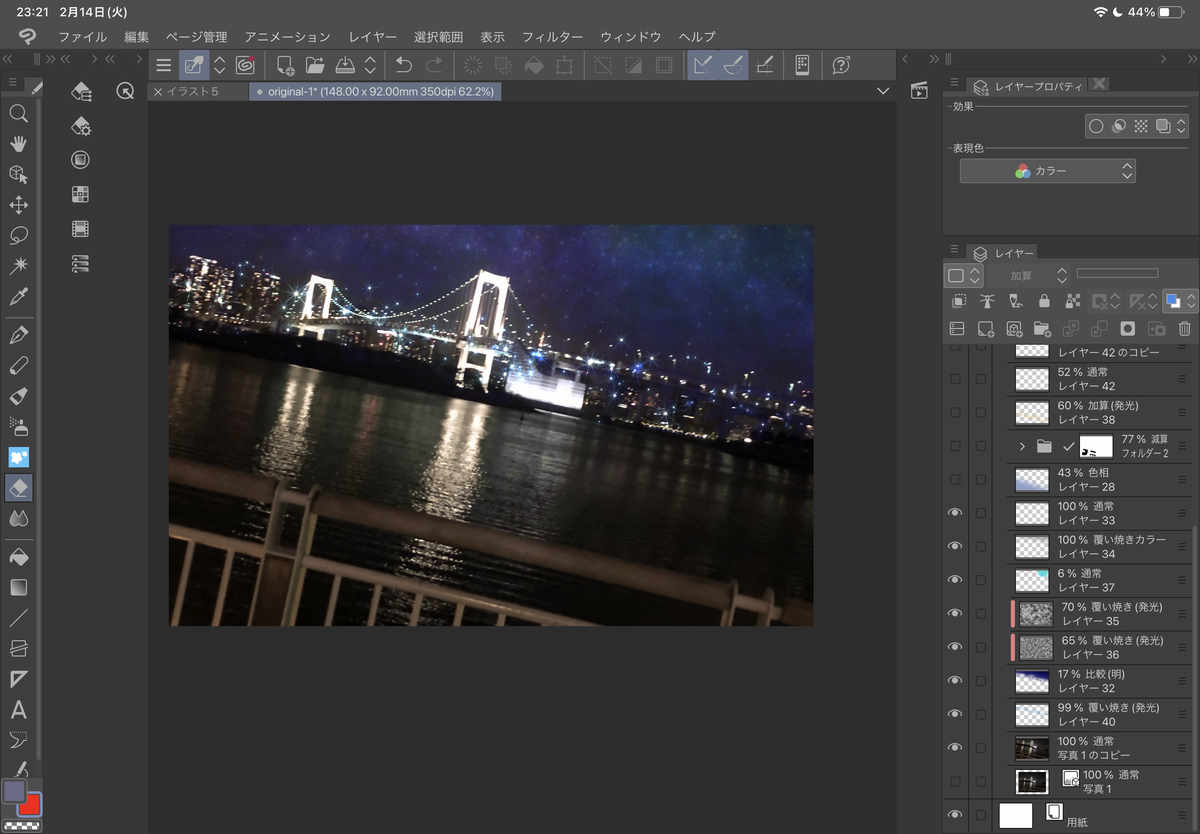
Task: Click the Create layer mask icon
Action: (x=1128, y=328)
